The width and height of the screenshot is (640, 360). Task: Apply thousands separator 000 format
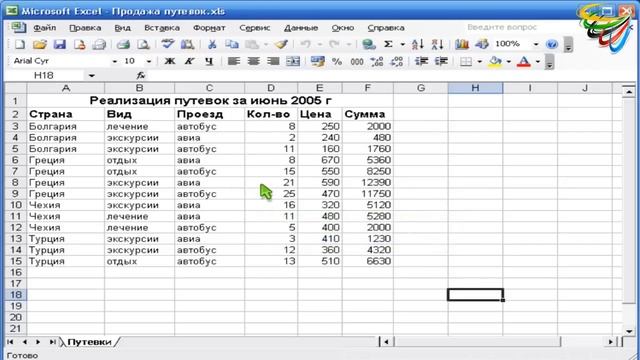[357, 62]
